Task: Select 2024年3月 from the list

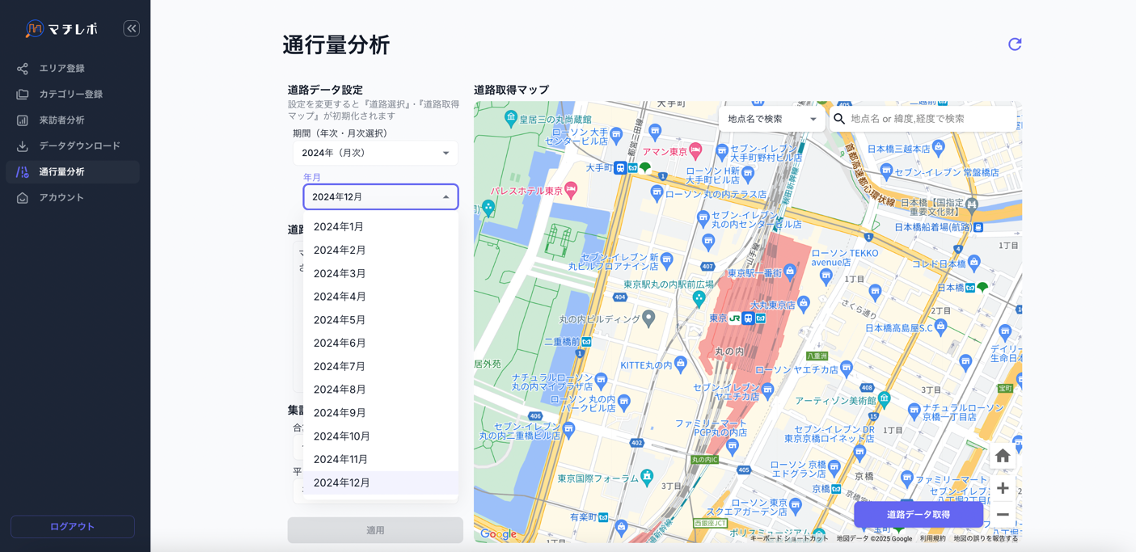Action: pyautogui.click(x=381, y=273)
